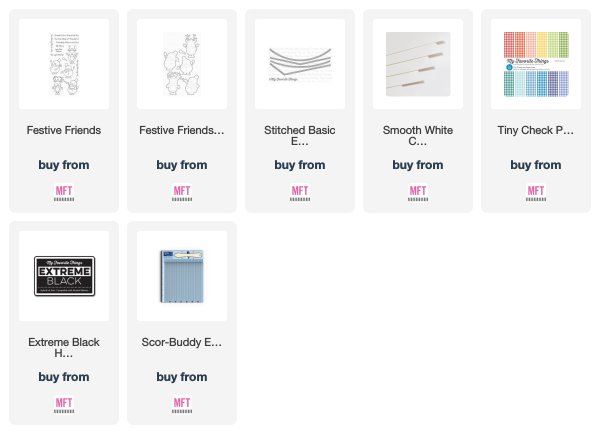This screenshot has height=438, width=600.
Task: Open the blue Scor-Buddy board thumbnail
Action: tap(182, 276)
